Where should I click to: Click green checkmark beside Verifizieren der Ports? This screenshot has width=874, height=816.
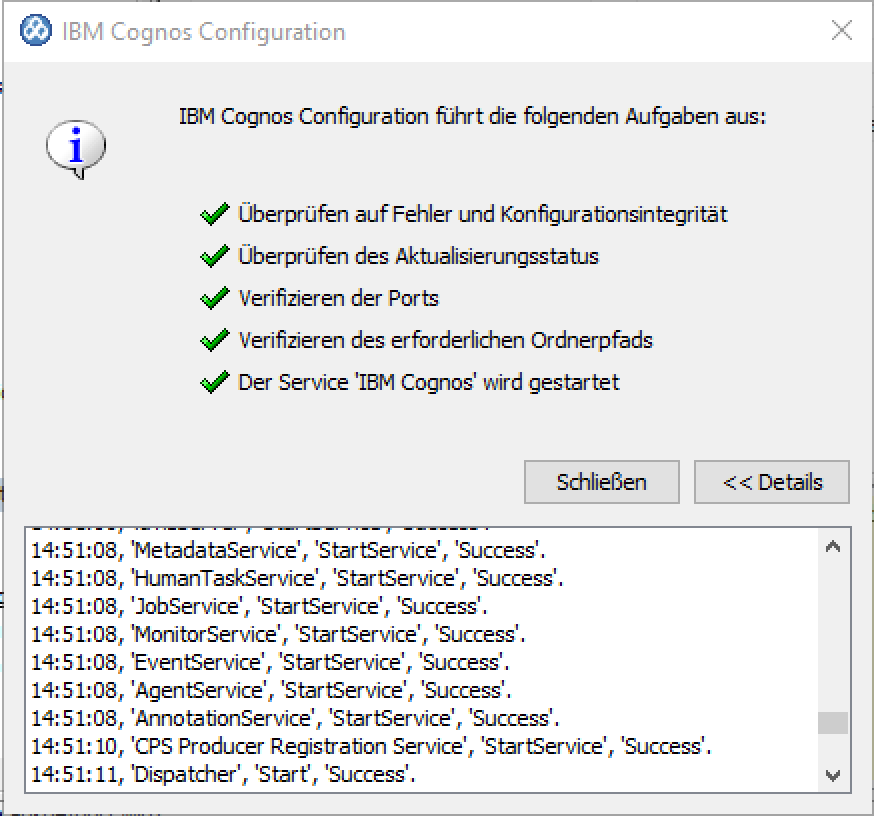(x=214, y=299)
